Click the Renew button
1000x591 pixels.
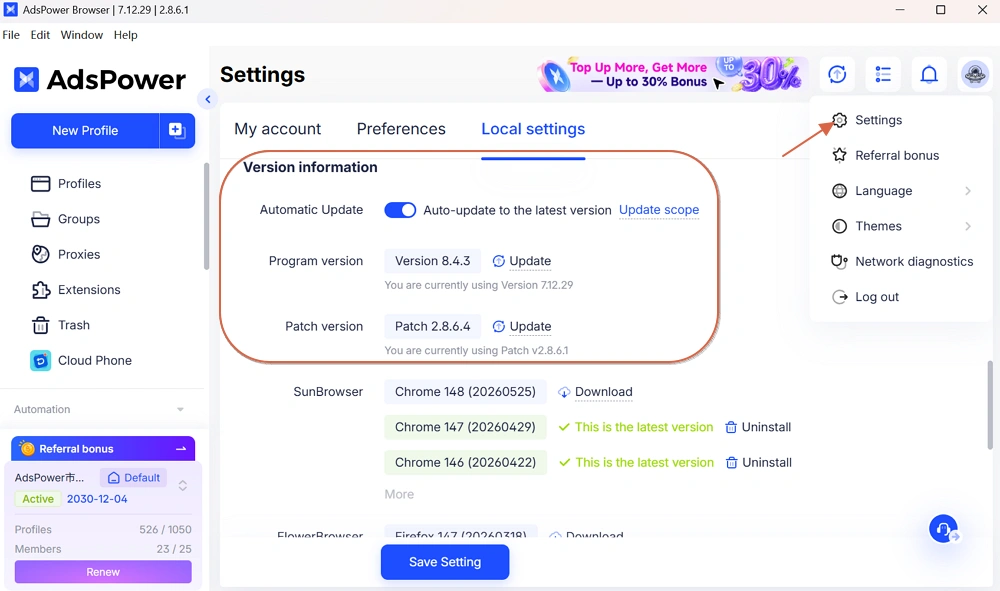tap(103, 572)
